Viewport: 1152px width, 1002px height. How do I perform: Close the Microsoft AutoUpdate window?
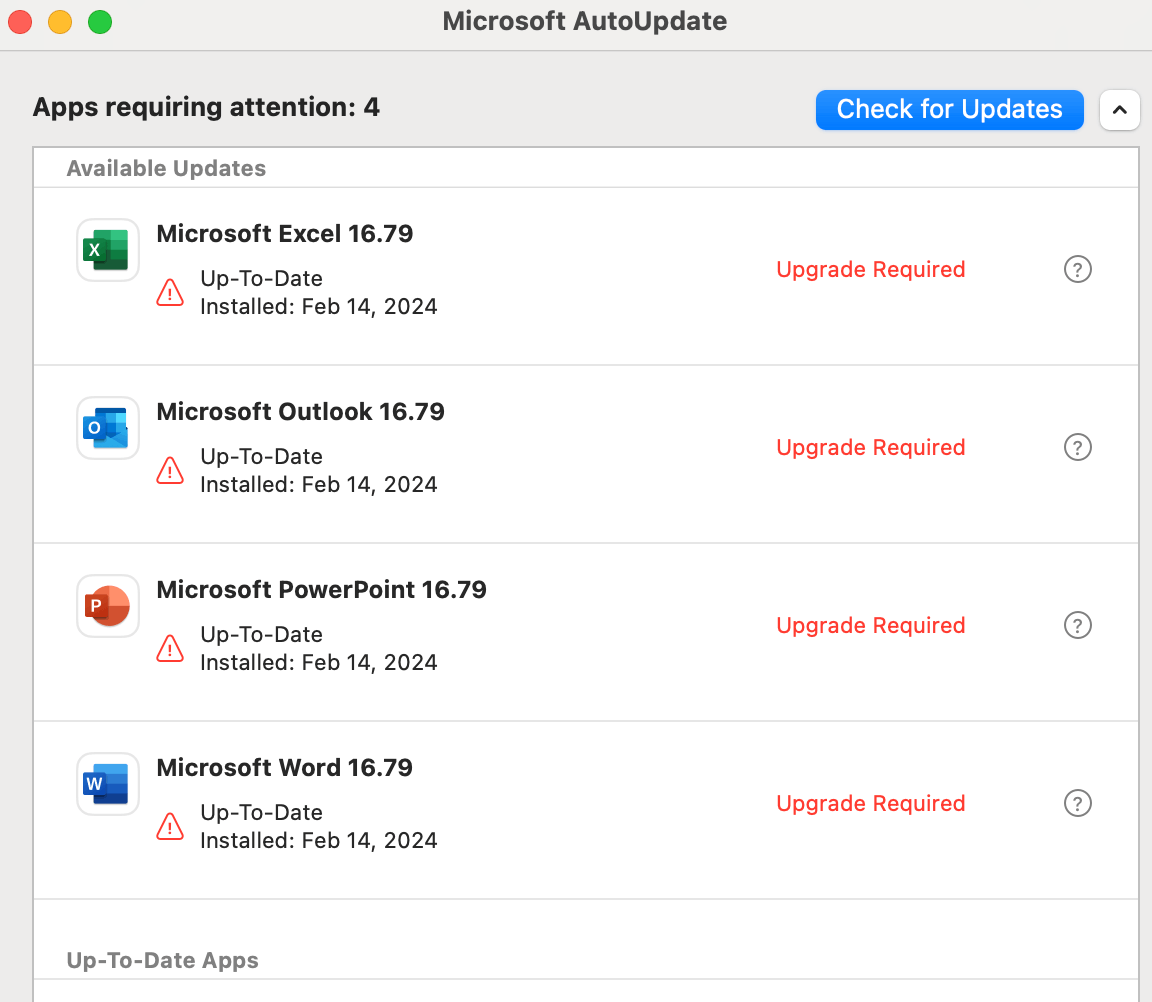click(x=20, y=21)
